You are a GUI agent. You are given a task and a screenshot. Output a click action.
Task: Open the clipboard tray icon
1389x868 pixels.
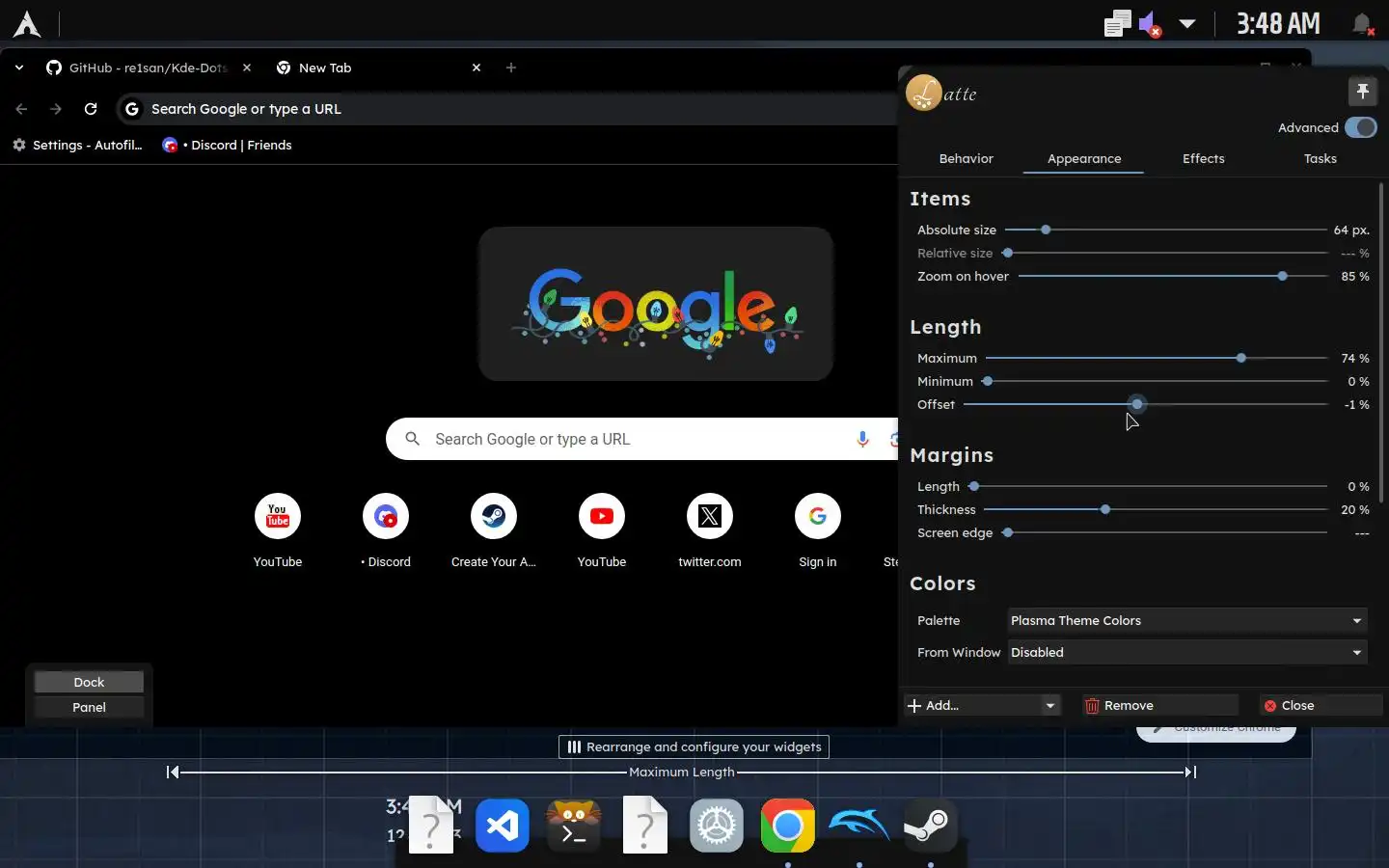[1117, 23]
